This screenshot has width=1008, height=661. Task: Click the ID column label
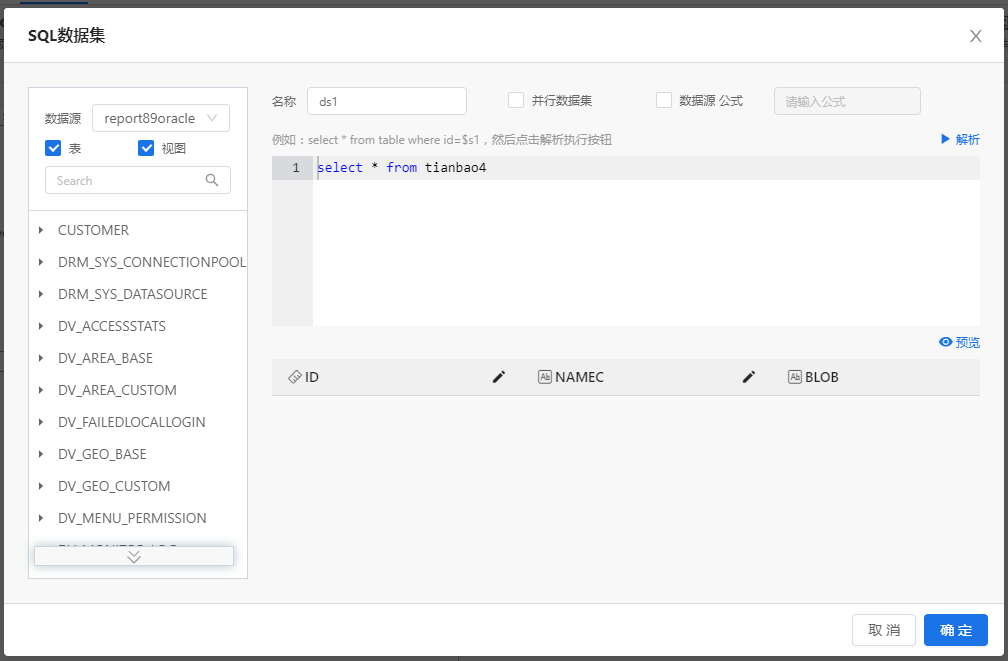(312, 377)
